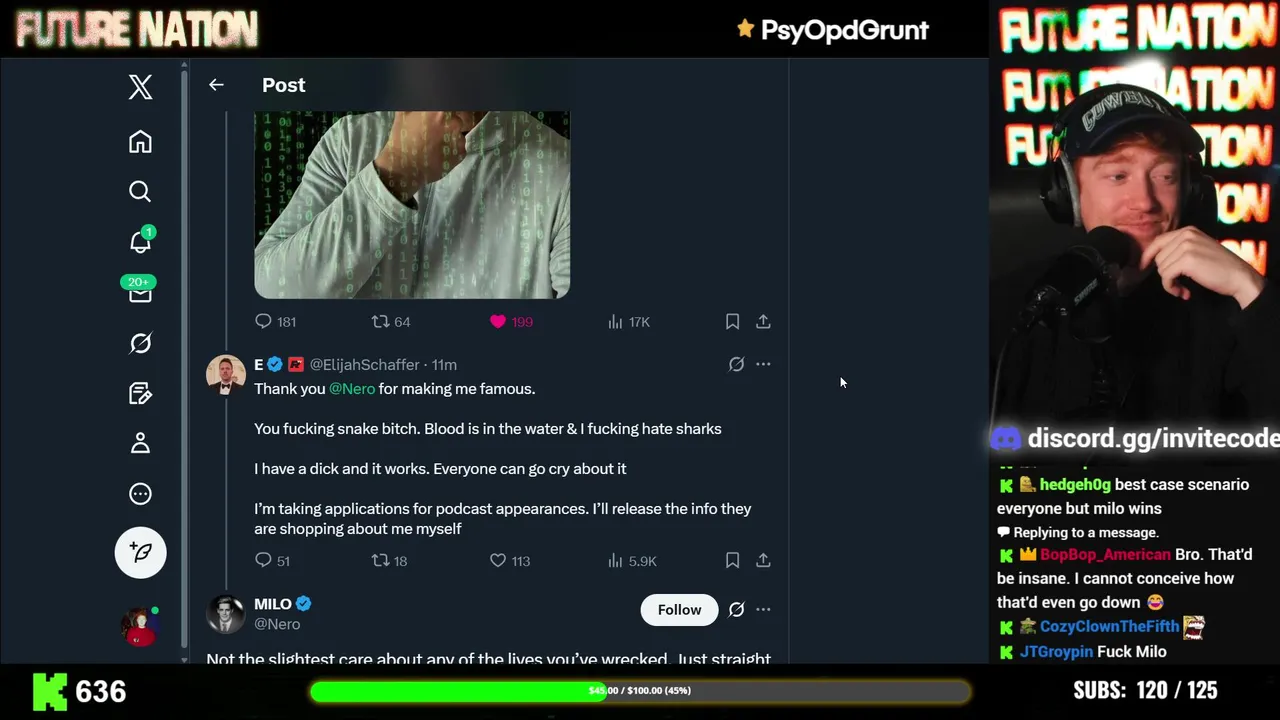
Task: Open the X logo home icon
Action: coord(140,87)
